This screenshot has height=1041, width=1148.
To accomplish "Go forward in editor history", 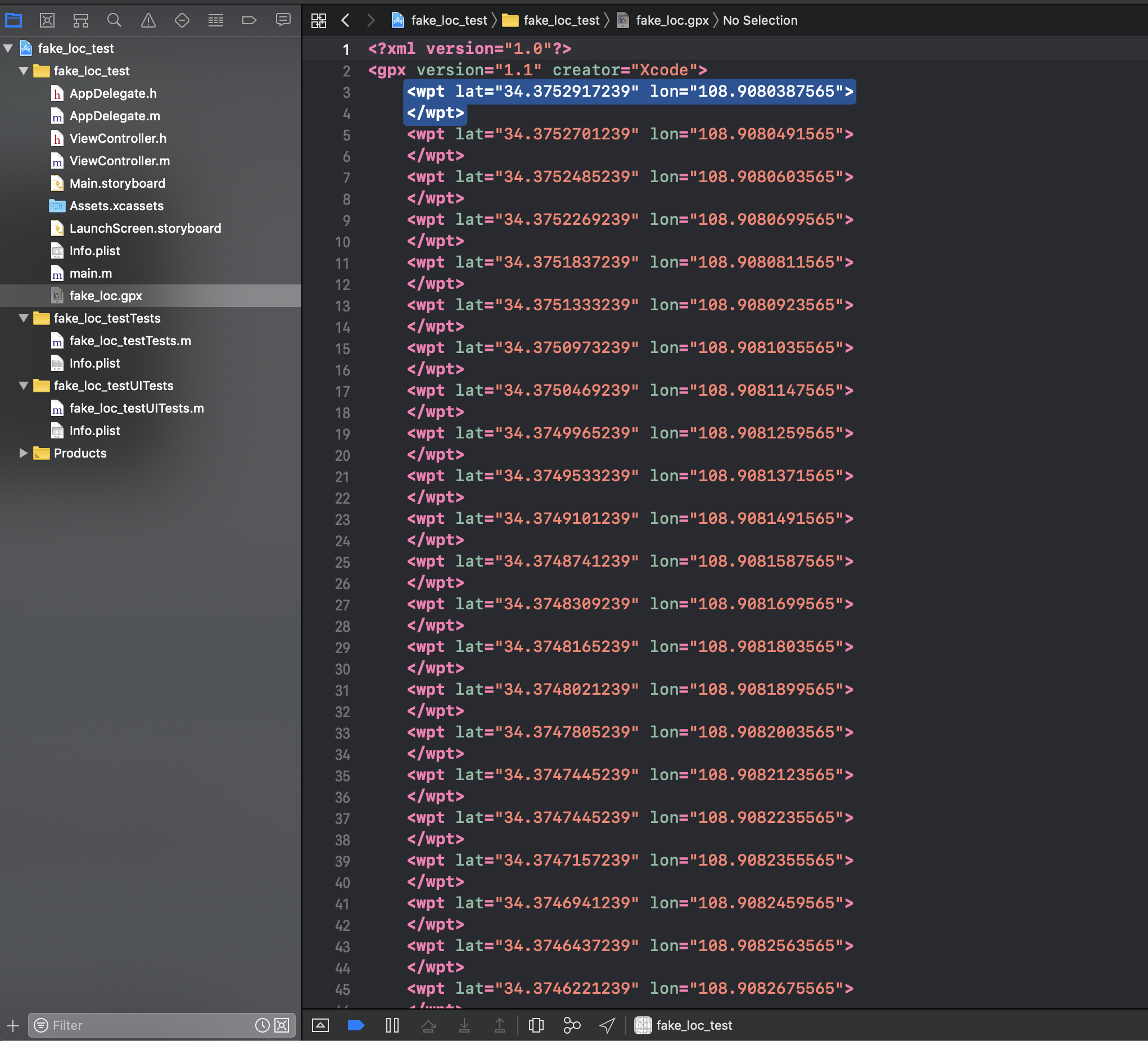I will coord(370,20).
